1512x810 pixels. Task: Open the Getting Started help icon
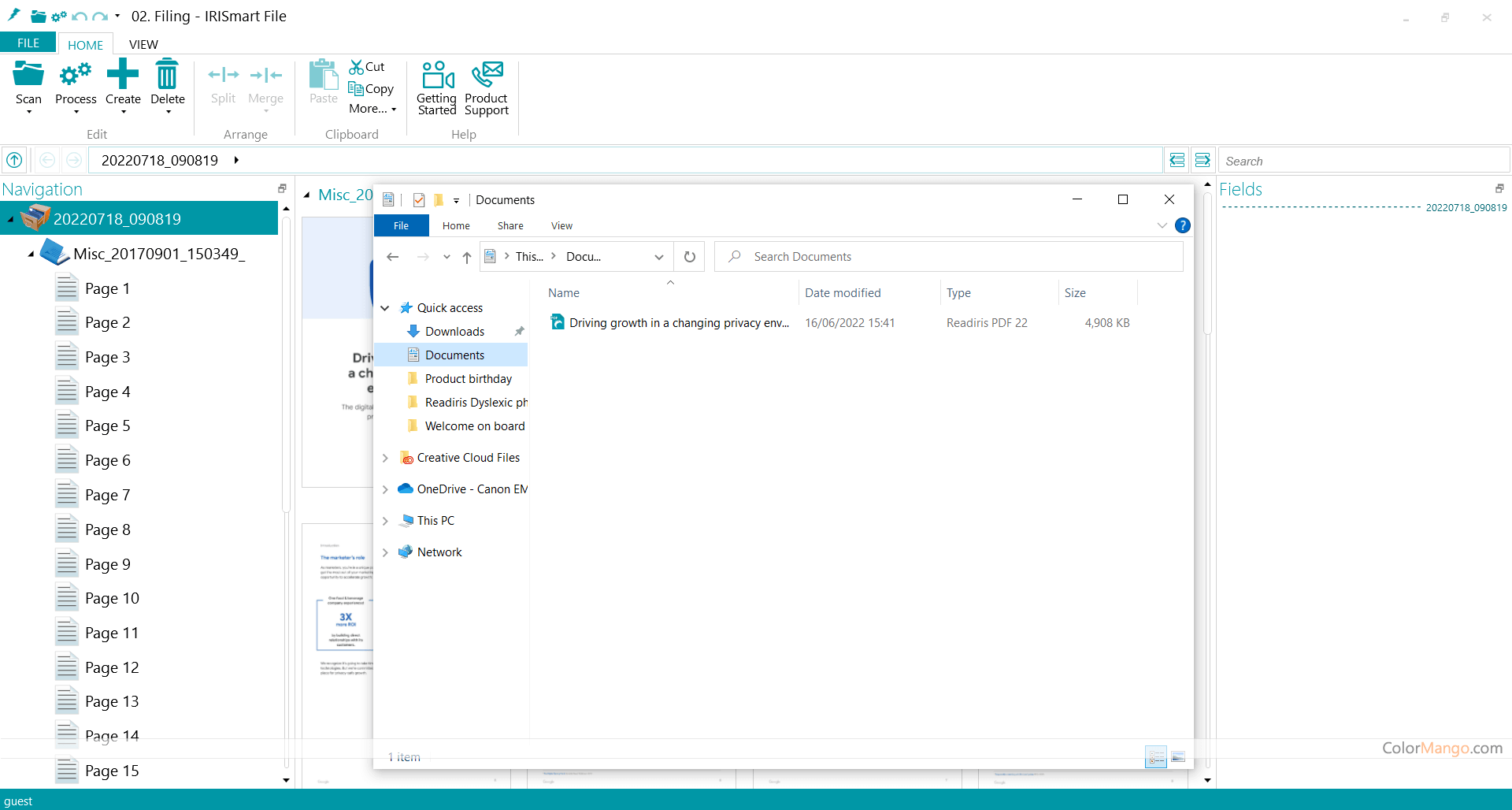click(x=437, y=76)
